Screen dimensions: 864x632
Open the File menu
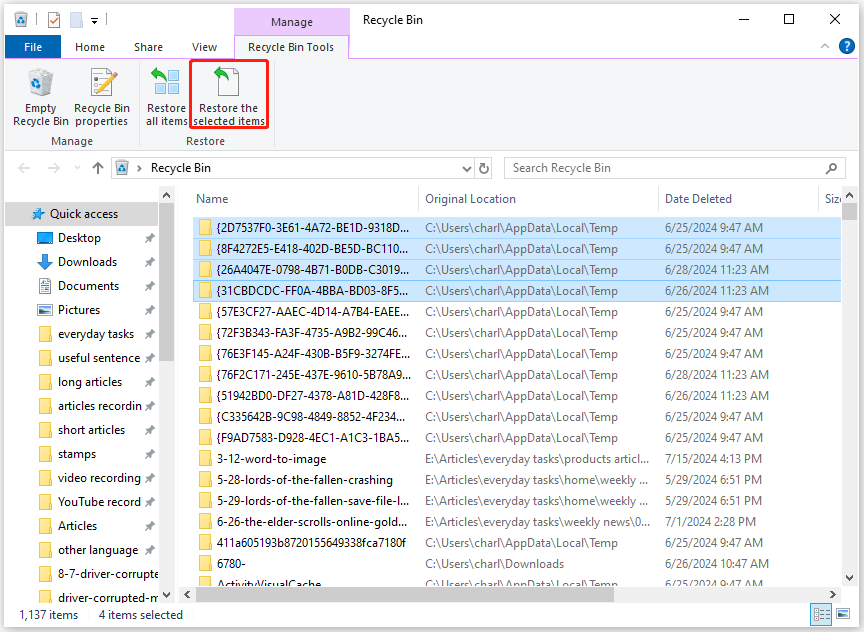(x=33, y=47)
